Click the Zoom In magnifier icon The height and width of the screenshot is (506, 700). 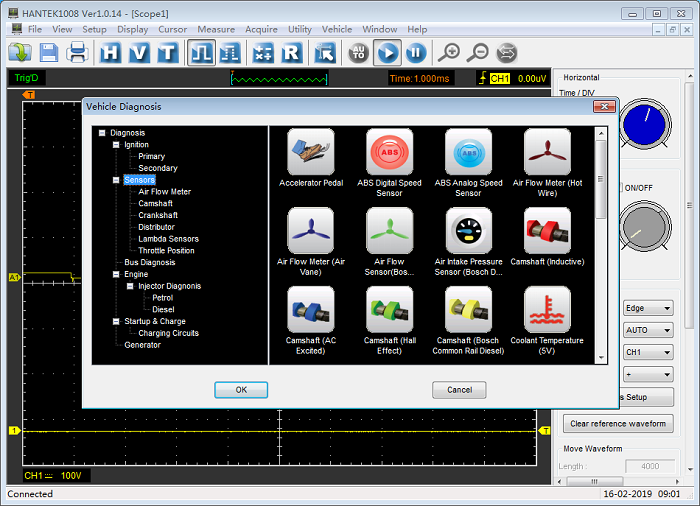coord(451,53)
